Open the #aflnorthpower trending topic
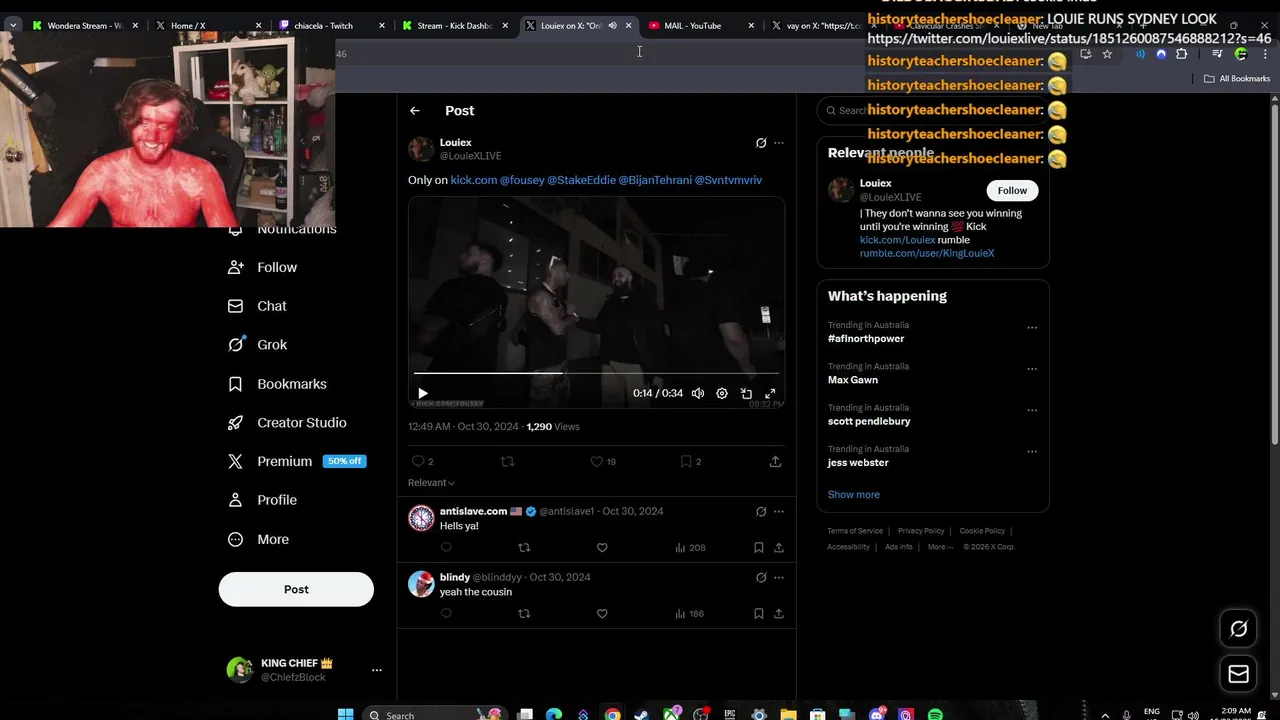The height and width of the screenshot is (720, 1280). pos(866,339)
